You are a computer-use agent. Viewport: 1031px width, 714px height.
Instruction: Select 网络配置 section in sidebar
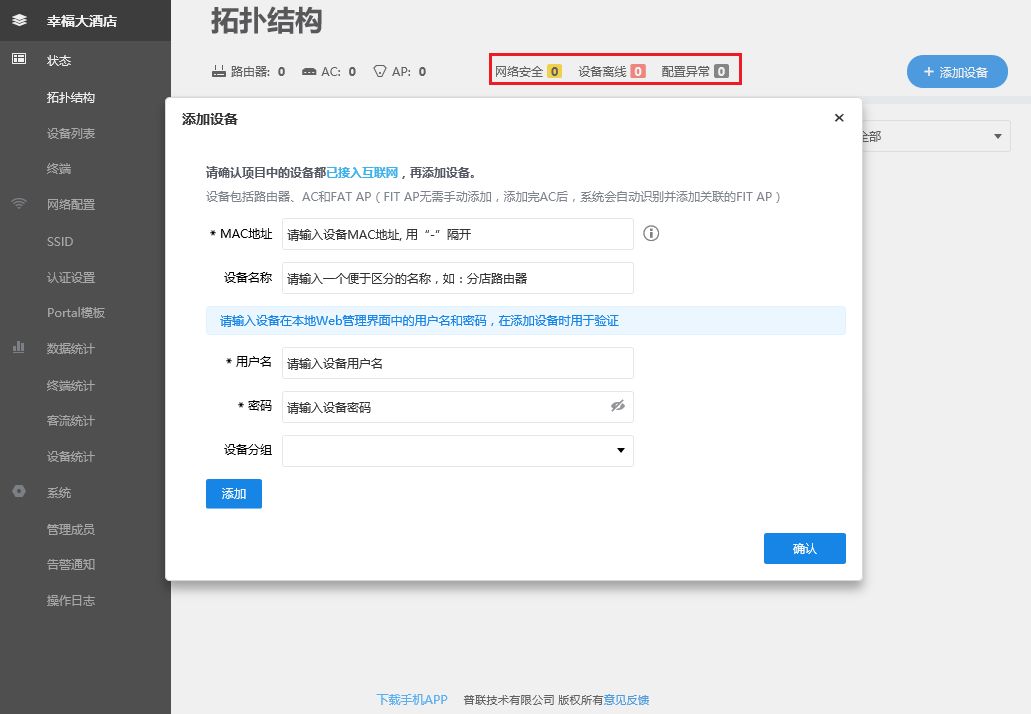[71, 204]
